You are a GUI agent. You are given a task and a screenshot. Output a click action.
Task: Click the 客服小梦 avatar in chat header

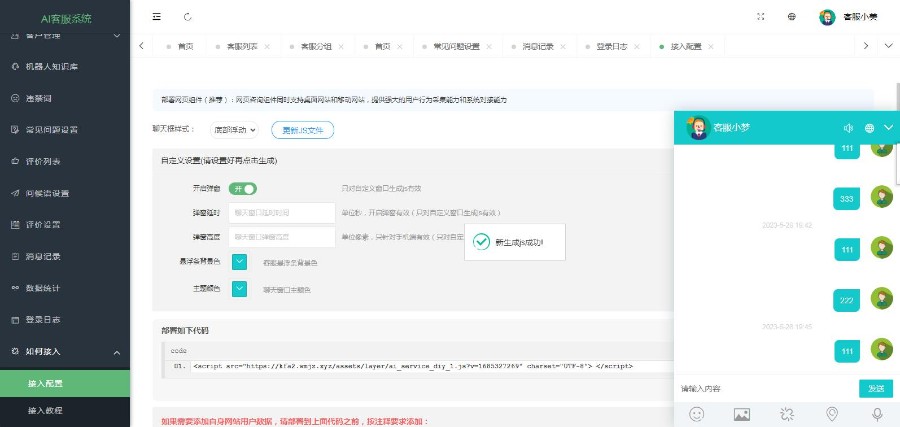tap(698, 127)
